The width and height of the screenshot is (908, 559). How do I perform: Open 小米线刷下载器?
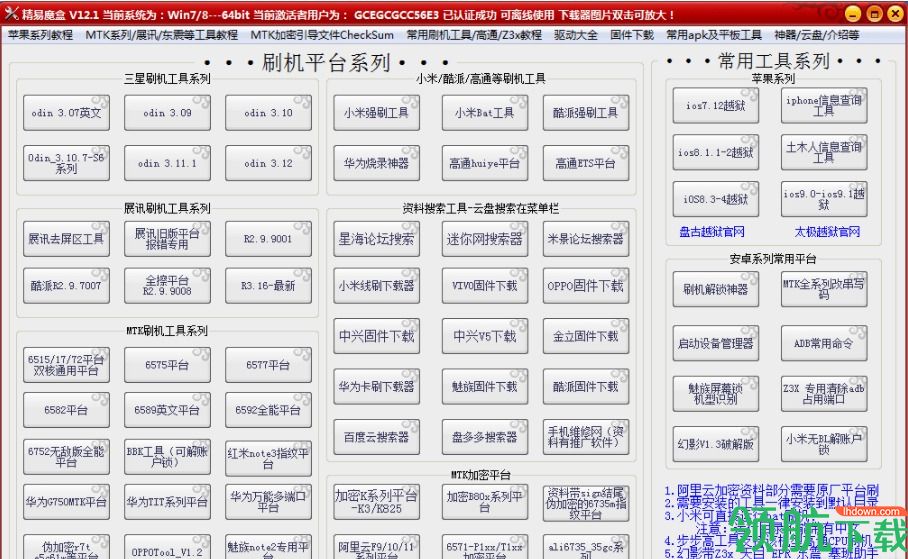(x=376, y=286)
